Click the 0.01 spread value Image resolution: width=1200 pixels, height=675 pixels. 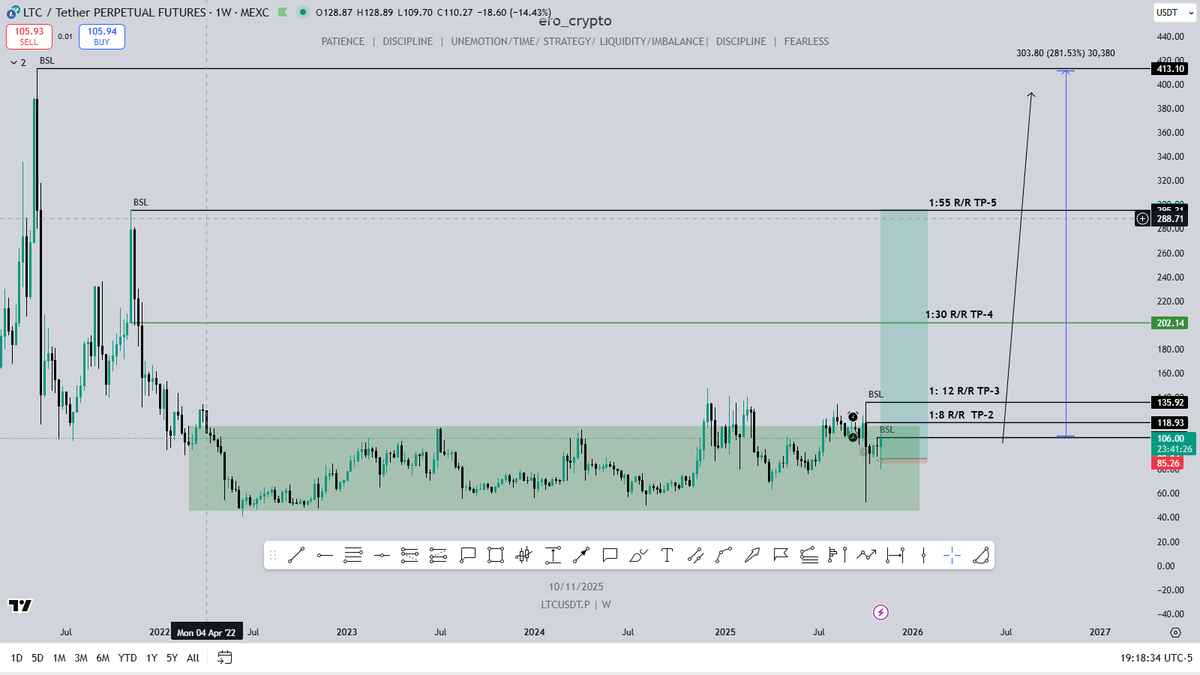(64, 37)
